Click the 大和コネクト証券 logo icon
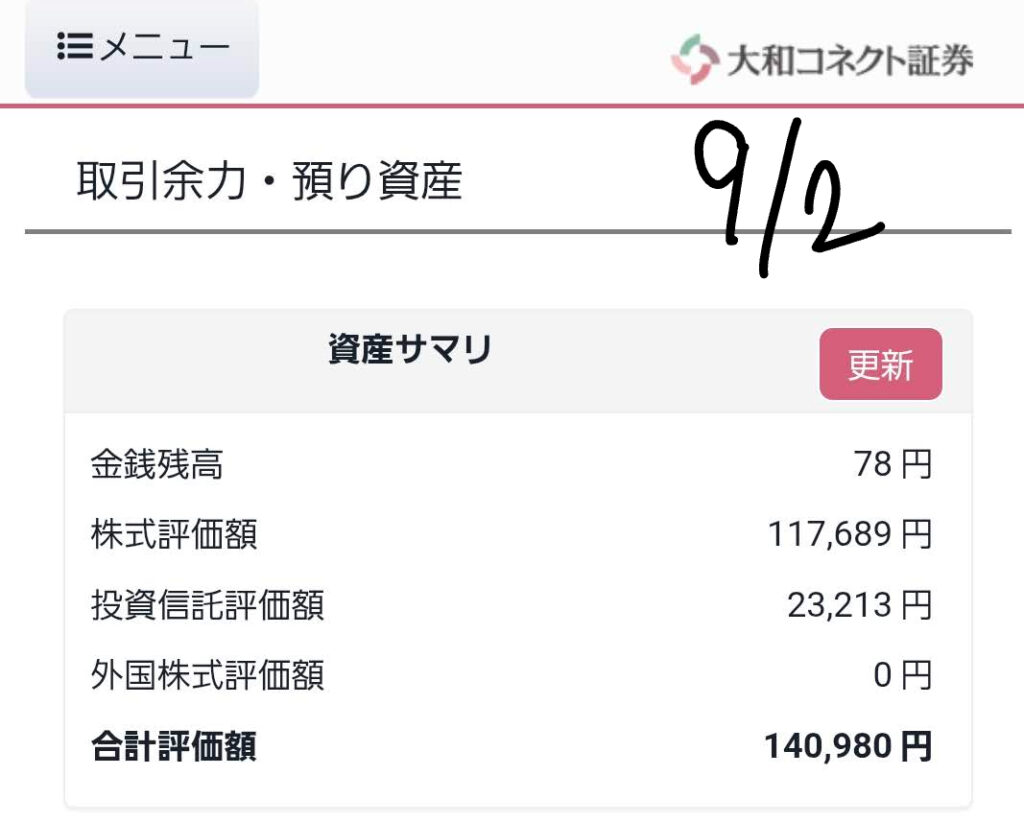The image size is (1024, 822). coord(695,59)
